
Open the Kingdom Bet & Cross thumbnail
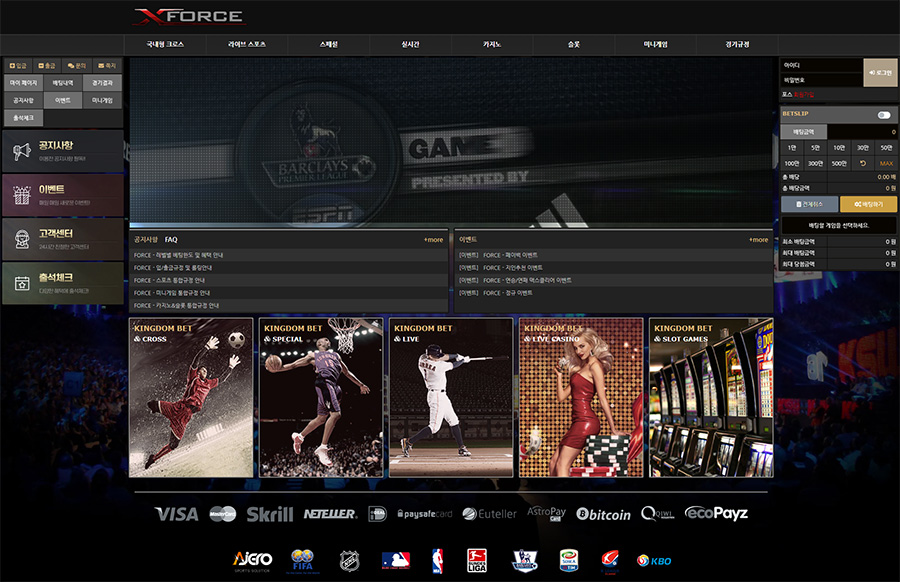pyautogui.click(x=191, y=397)
